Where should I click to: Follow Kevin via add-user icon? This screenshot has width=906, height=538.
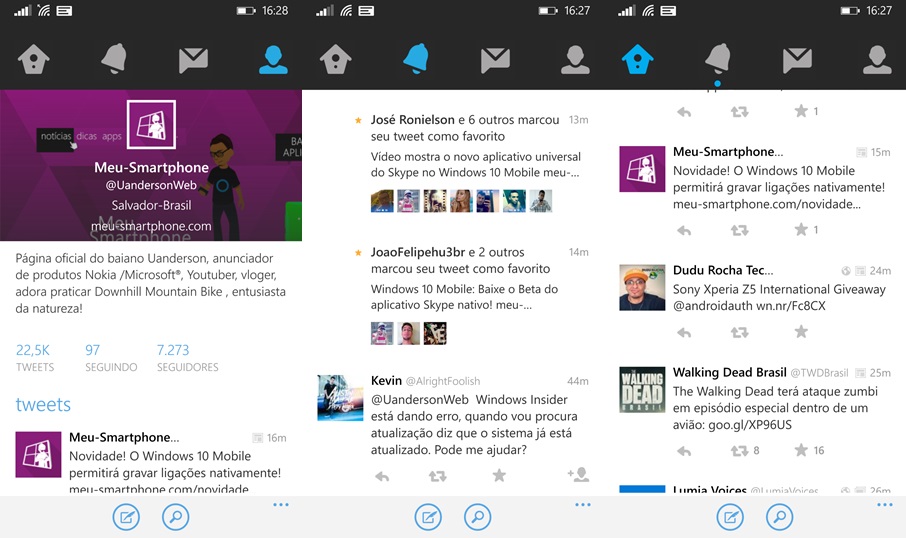[578, 474]
